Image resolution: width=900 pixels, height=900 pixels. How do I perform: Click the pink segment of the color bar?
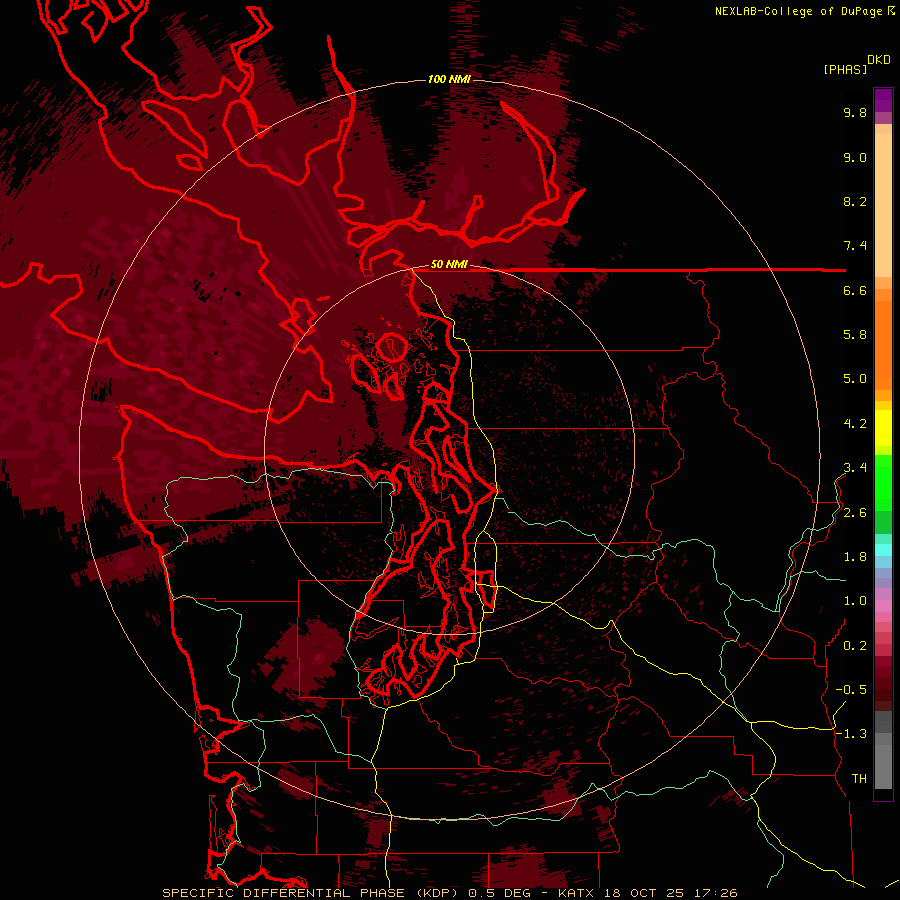tap(883, 606)
